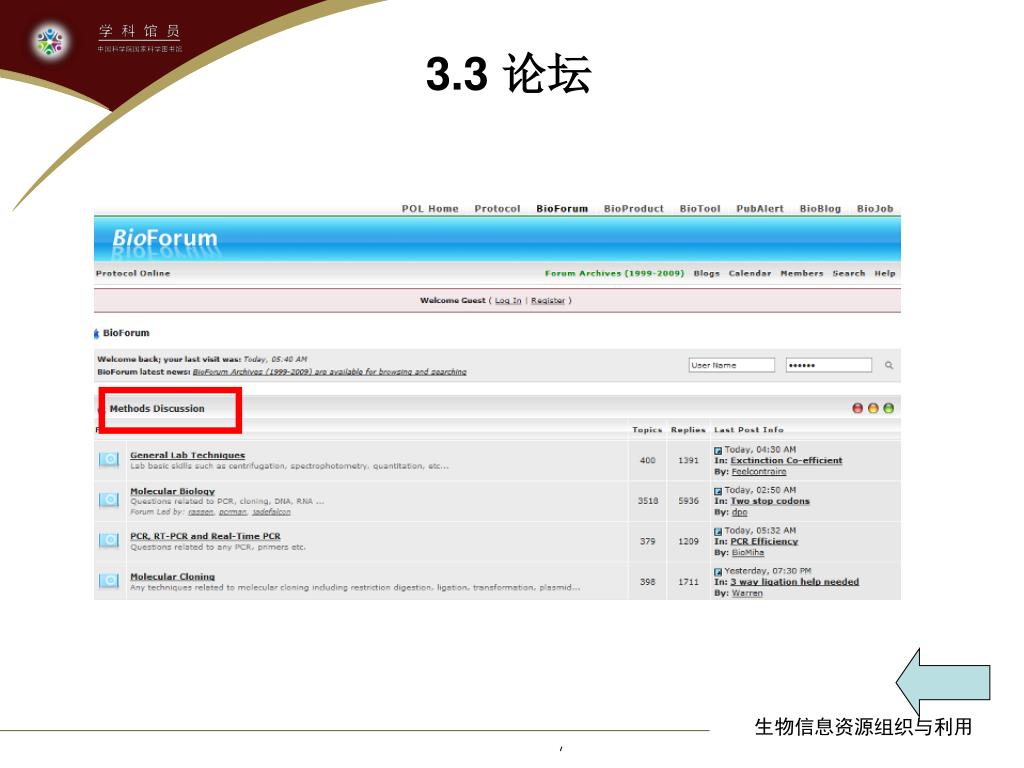Image resolution: width=1024 pixels, height=768 pixels.
Task: Focus the User Name input field
Action: pyautogui.click(x=731, y=365)
